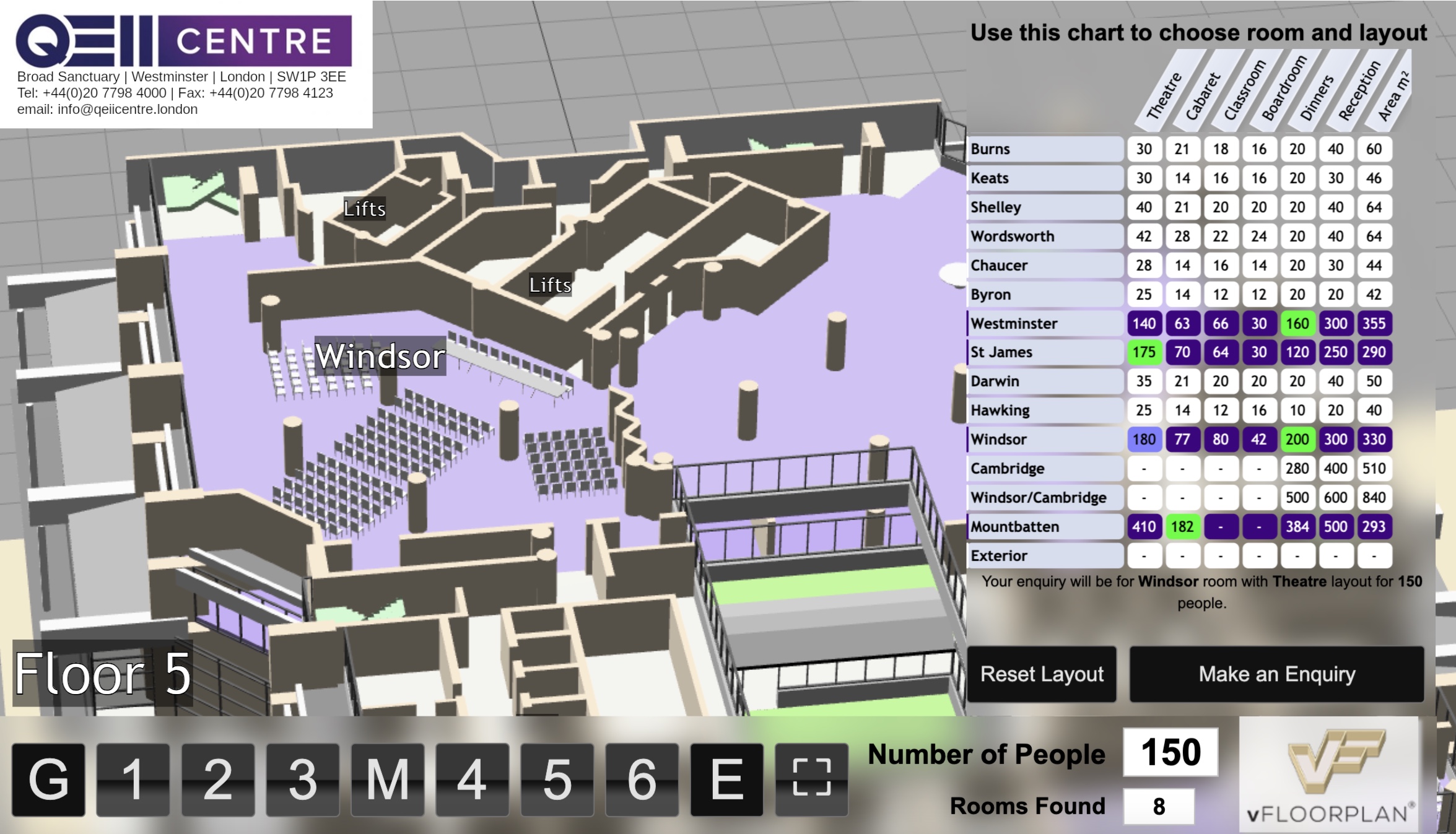
Task: Open Exterior view E button
Action: point(726,778)
